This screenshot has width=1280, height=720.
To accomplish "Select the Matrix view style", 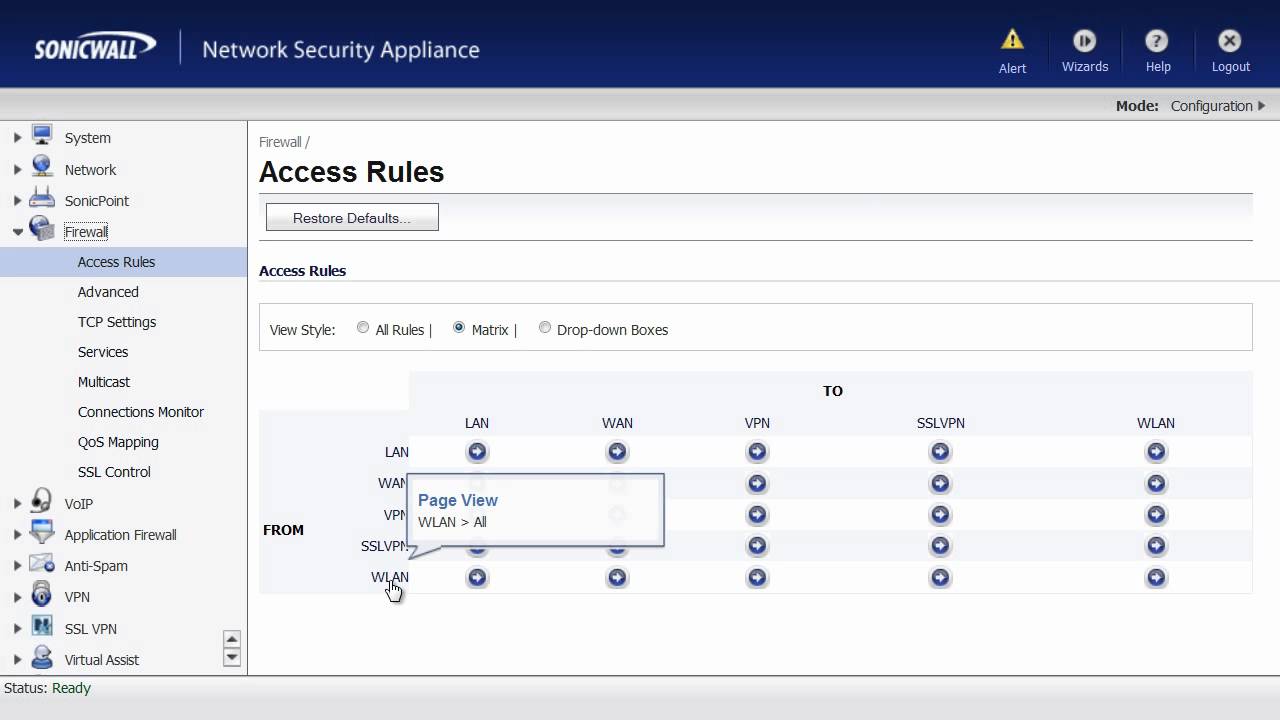I will click(x=459, y=328).
